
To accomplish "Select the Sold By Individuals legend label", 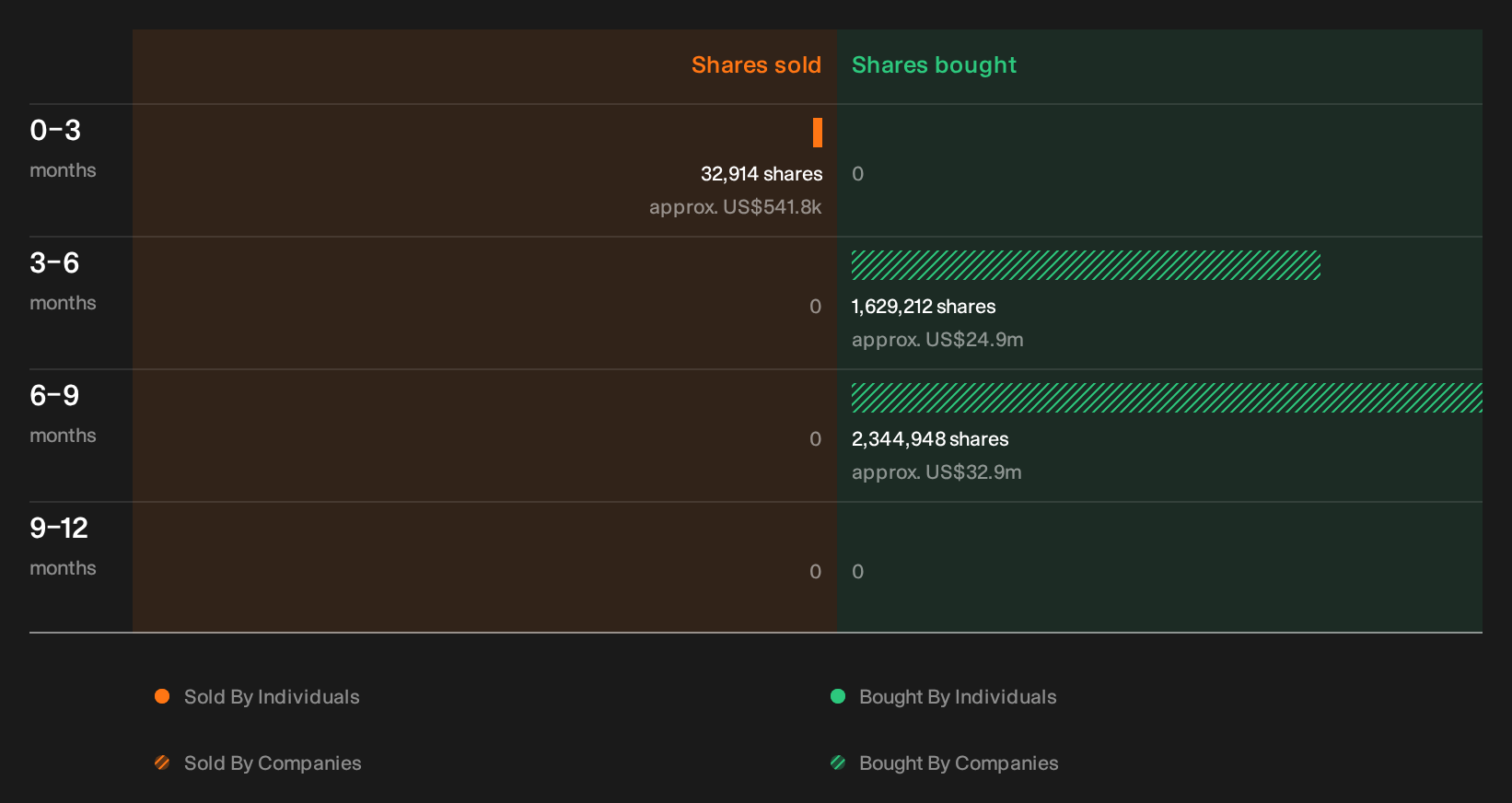I will click(272, 697).
